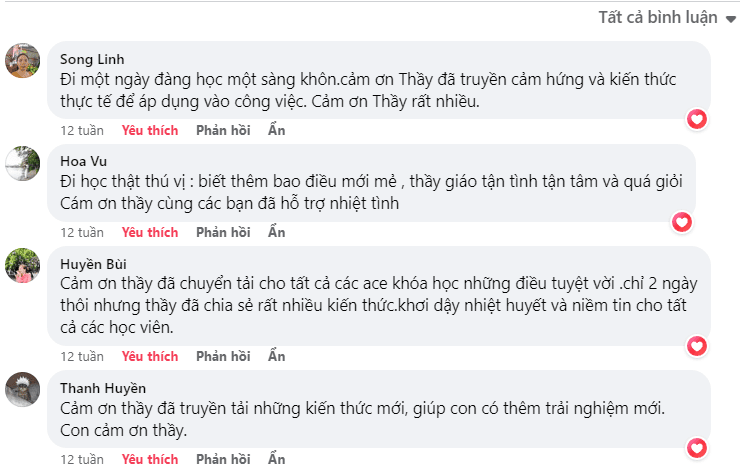The image size is (749, 471).
Task: Click Hoa Vu's profile avatar
Action: point(23,163)
